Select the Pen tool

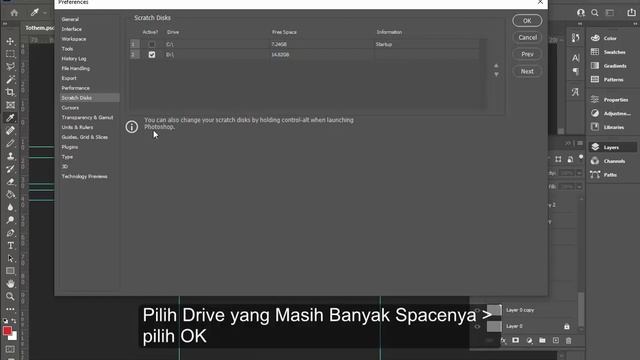click(x=10, y=233)
